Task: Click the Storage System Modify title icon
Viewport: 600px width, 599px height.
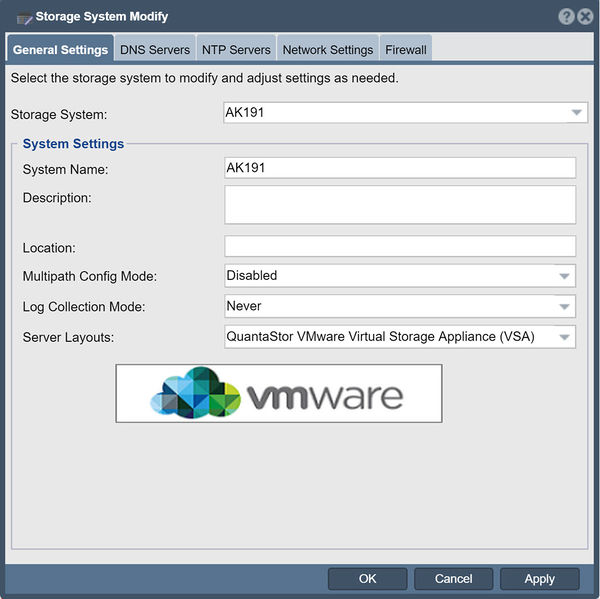Action: click(x=24, y=18)
